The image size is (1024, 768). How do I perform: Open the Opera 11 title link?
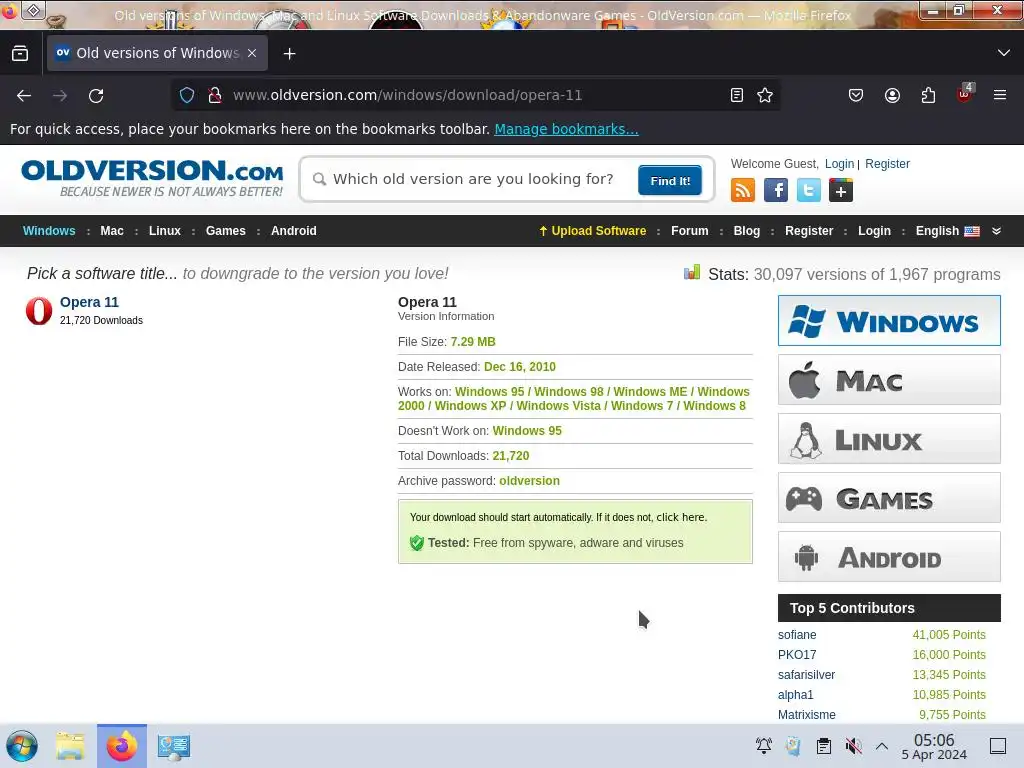[x=89, y=302]
